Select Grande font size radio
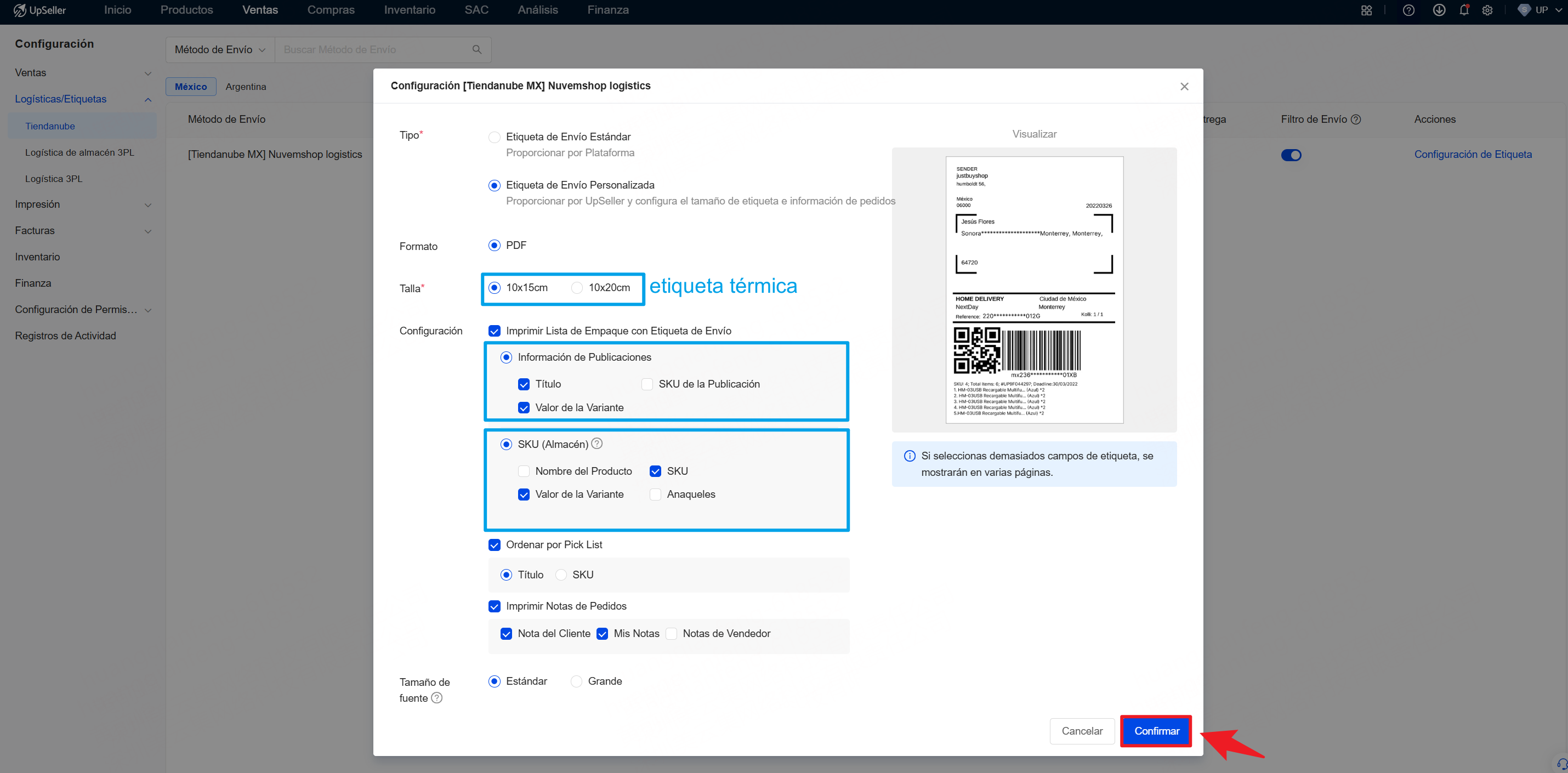Viewport: 1568px width, 773px height. [576, 681]
